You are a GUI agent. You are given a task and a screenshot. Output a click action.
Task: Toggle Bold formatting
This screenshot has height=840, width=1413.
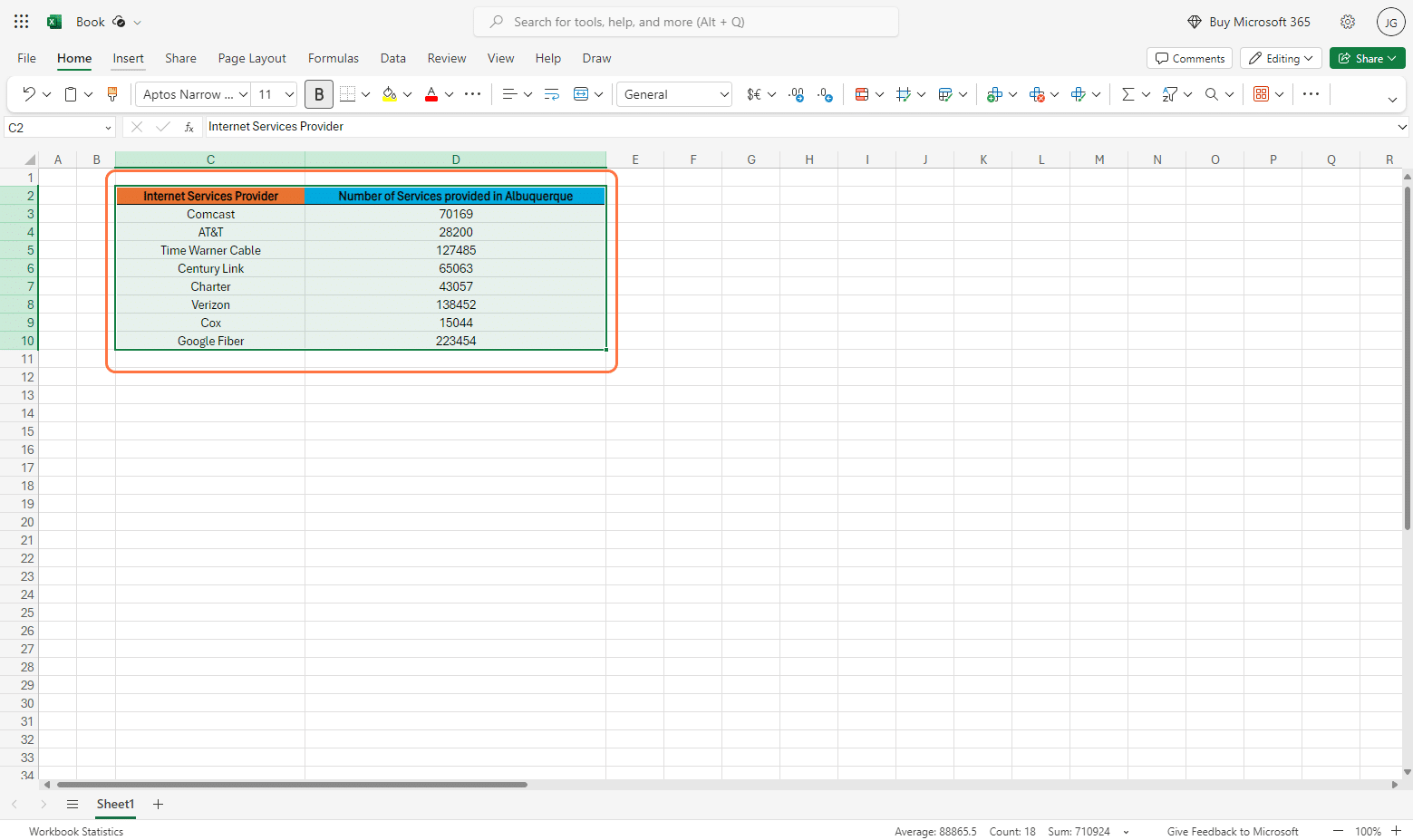pos(319,94)
